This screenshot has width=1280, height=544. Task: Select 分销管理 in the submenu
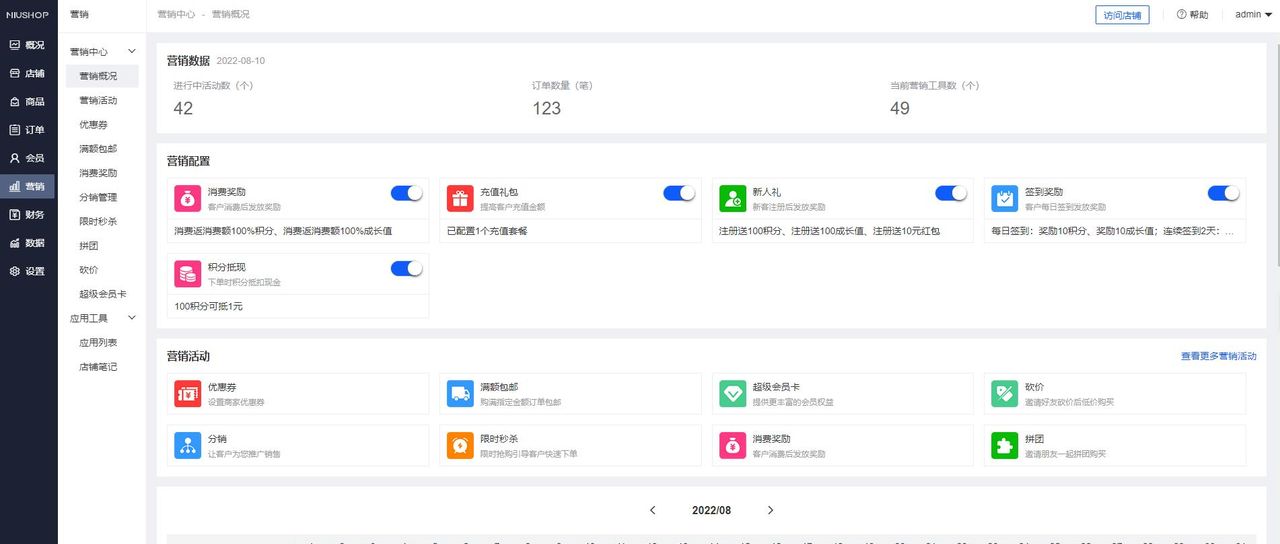tap(98, 197)
